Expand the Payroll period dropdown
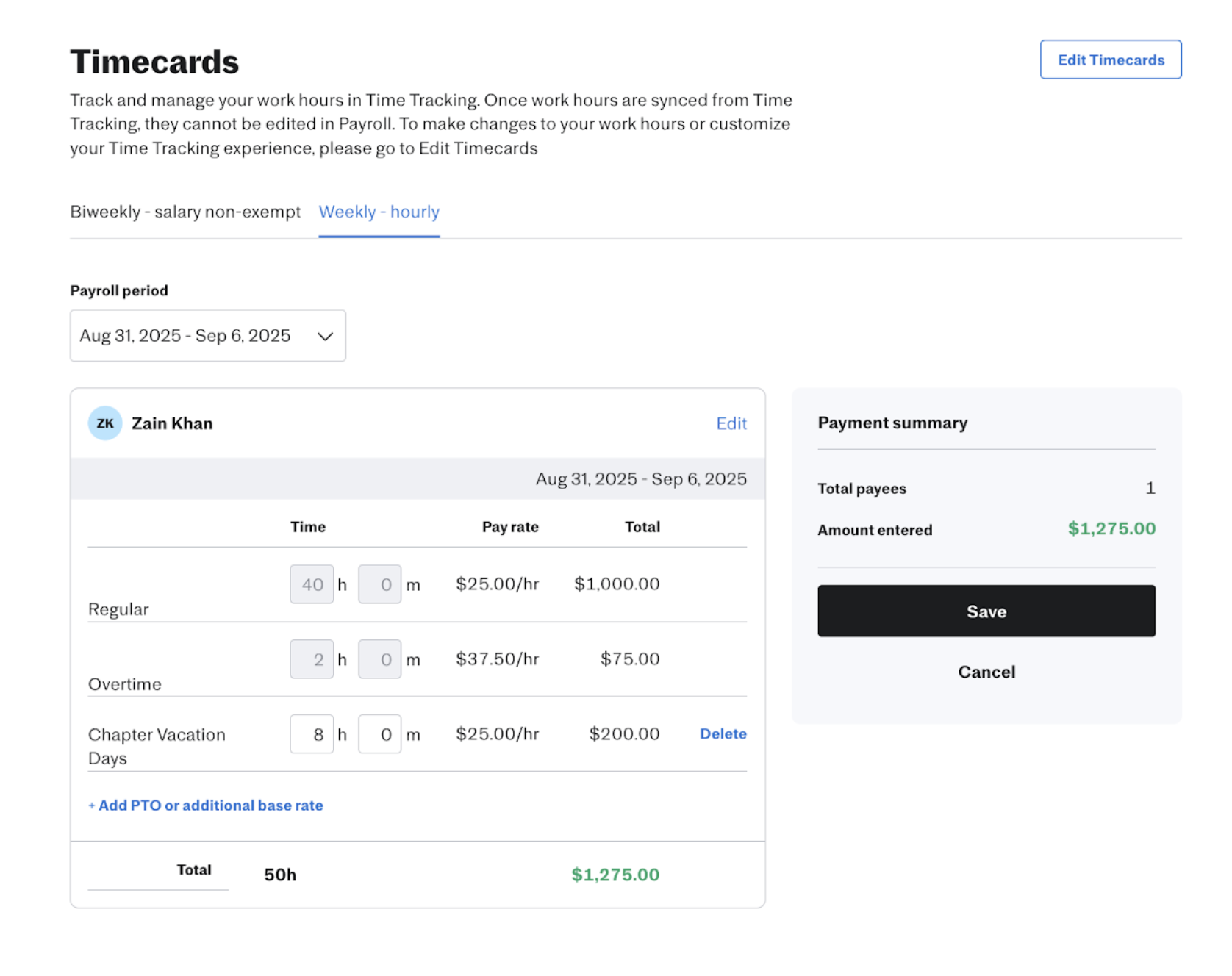Viewport: 1232px width, 976px height. point(208,336)
